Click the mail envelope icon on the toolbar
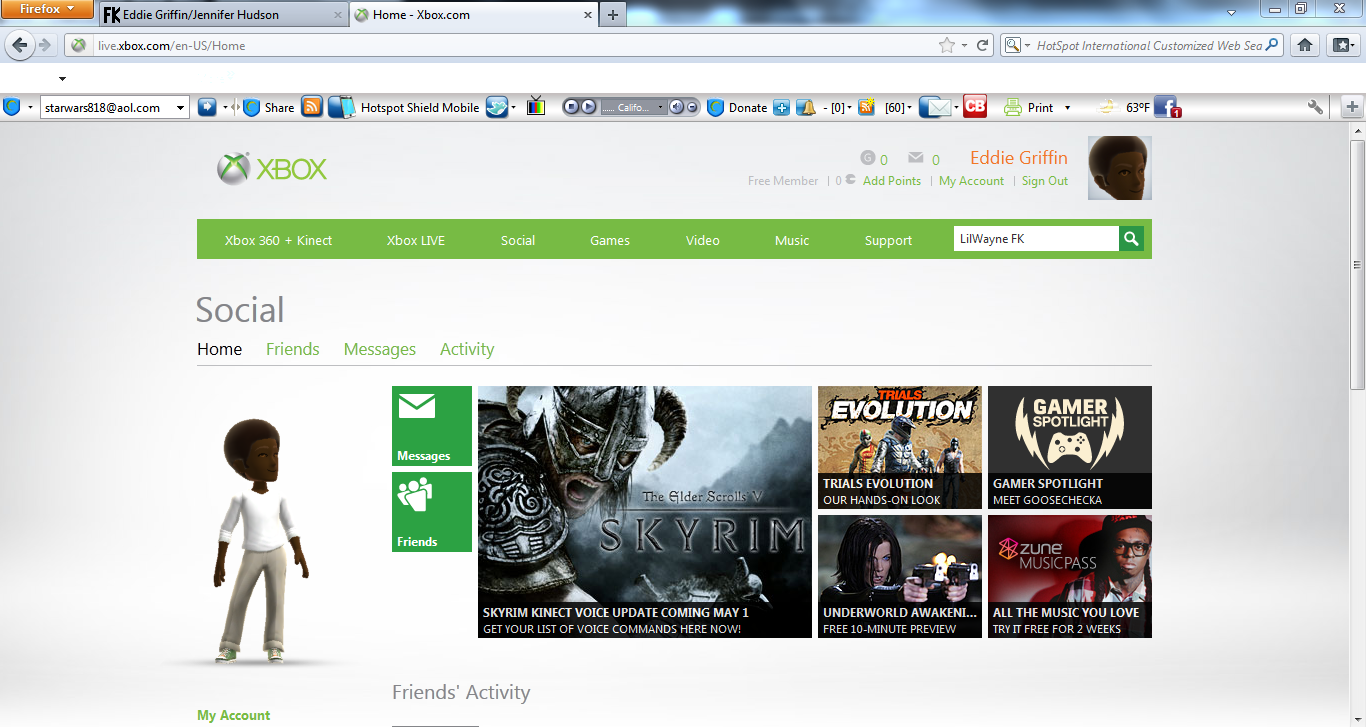The height and width of the screenshot is (727, 1366). point(934,107)
